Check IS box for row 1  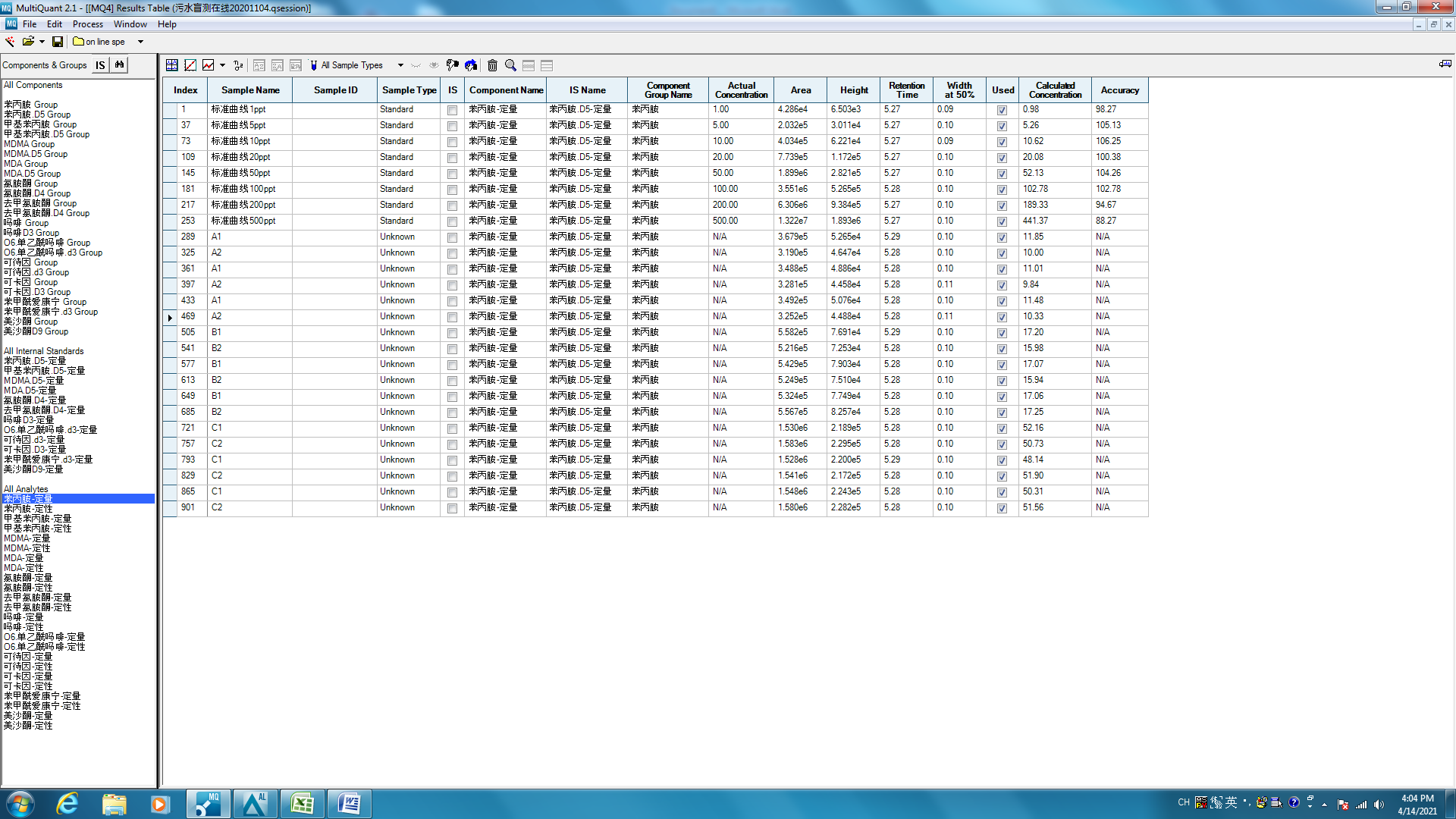click(452, 110)
